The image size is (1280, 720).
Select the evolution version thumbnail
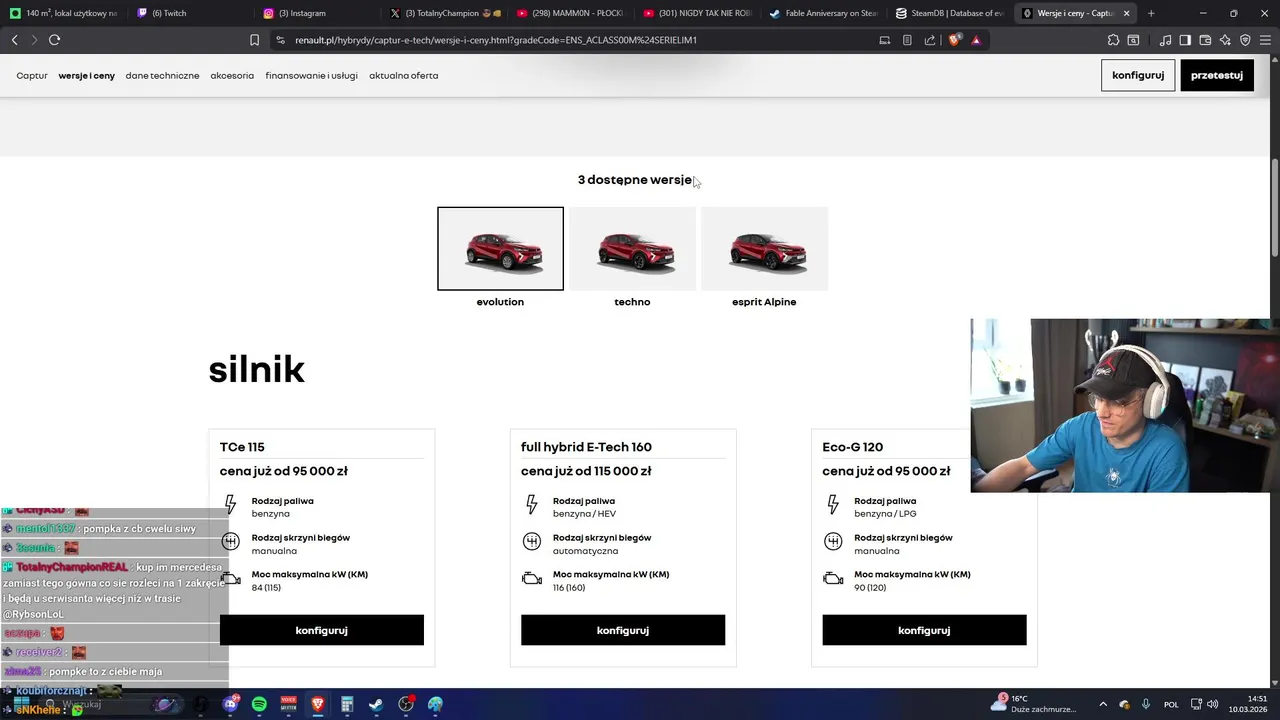click(x=500, y=249)
